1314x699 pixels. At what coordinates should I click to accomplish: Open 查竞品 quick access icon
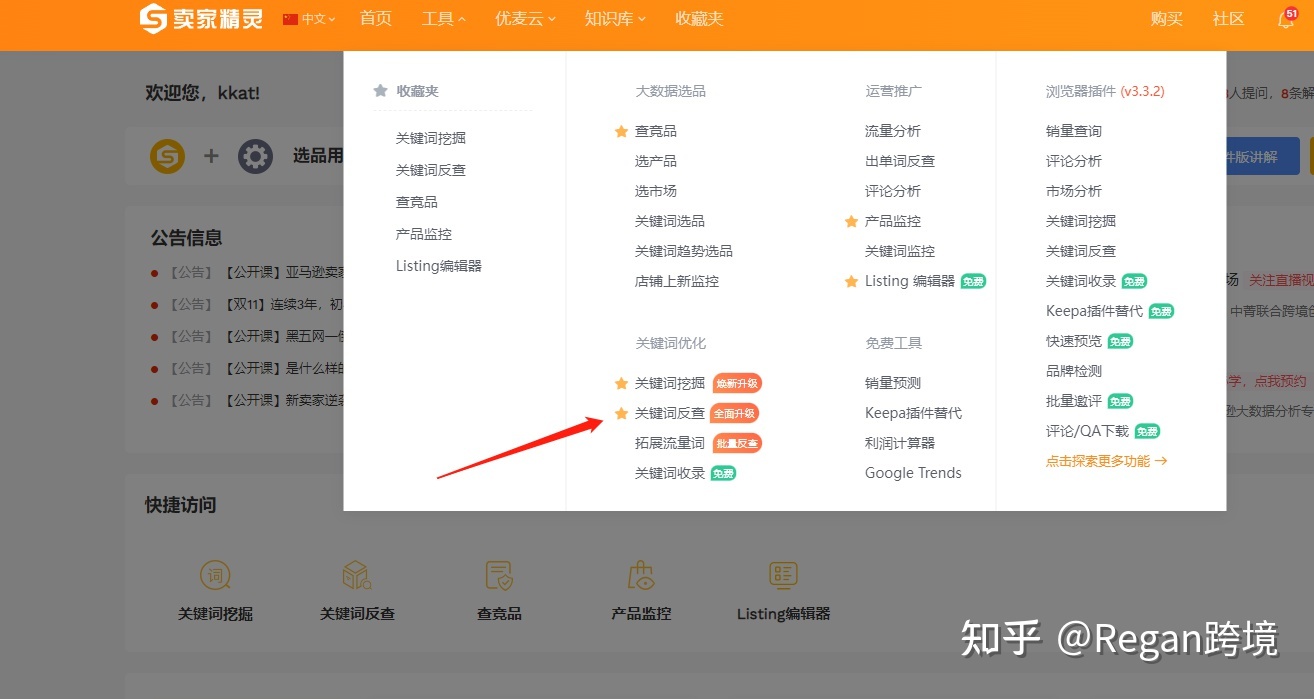[499, 576]
